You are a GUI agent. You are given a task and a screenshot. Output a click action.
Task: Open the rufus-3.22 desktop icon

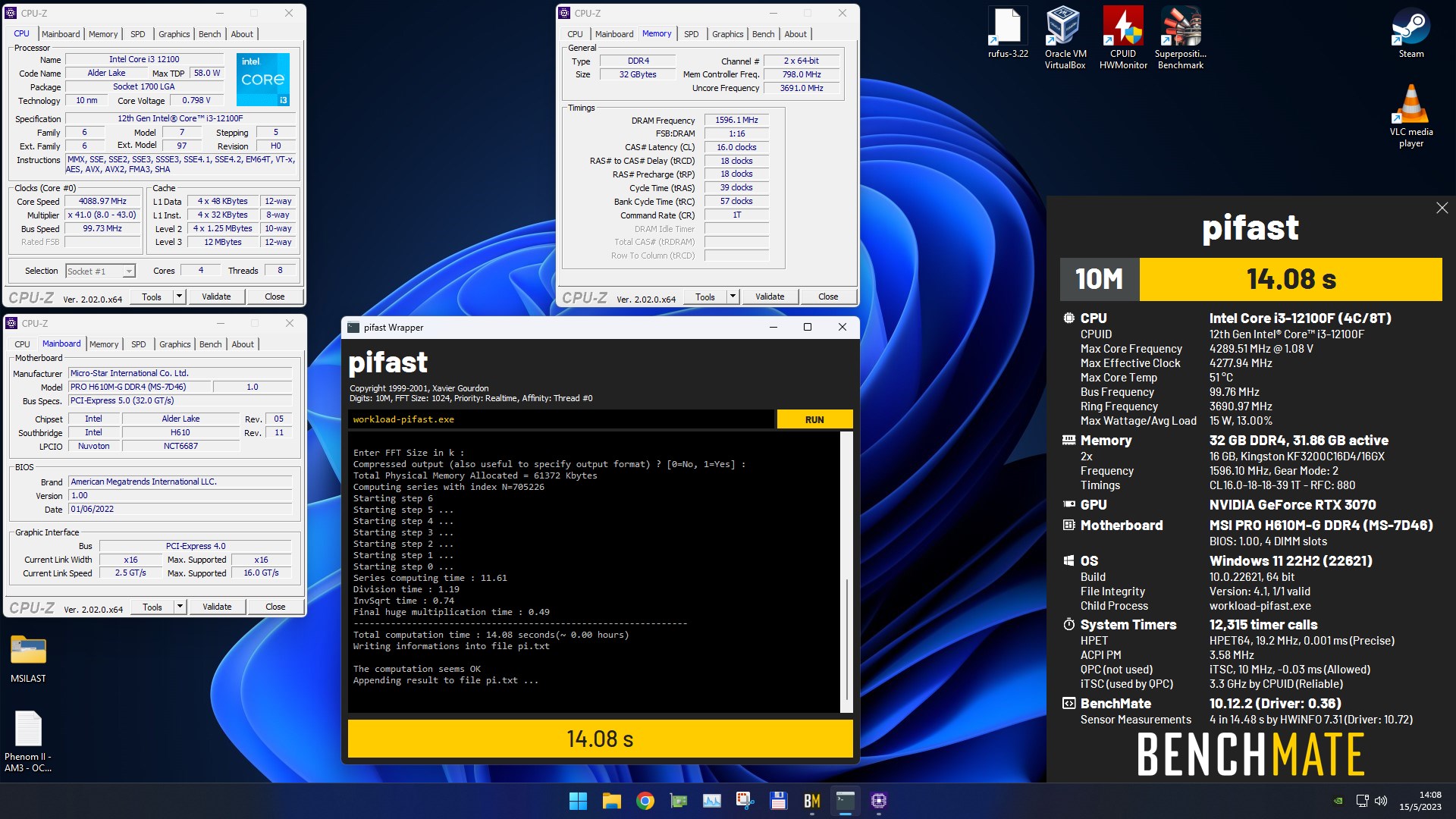click(x=1008, y=33)
